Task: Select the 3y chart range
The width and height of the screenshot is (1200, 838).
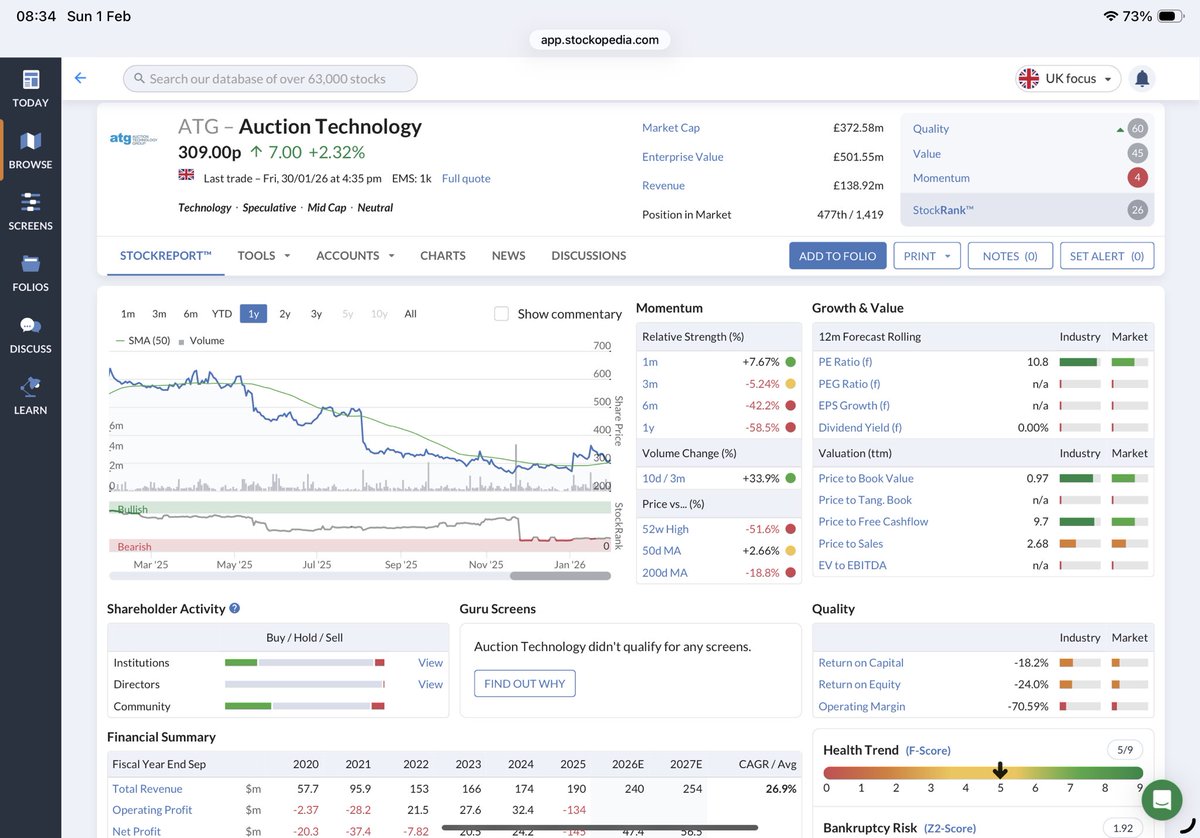Action: point(316,314)
